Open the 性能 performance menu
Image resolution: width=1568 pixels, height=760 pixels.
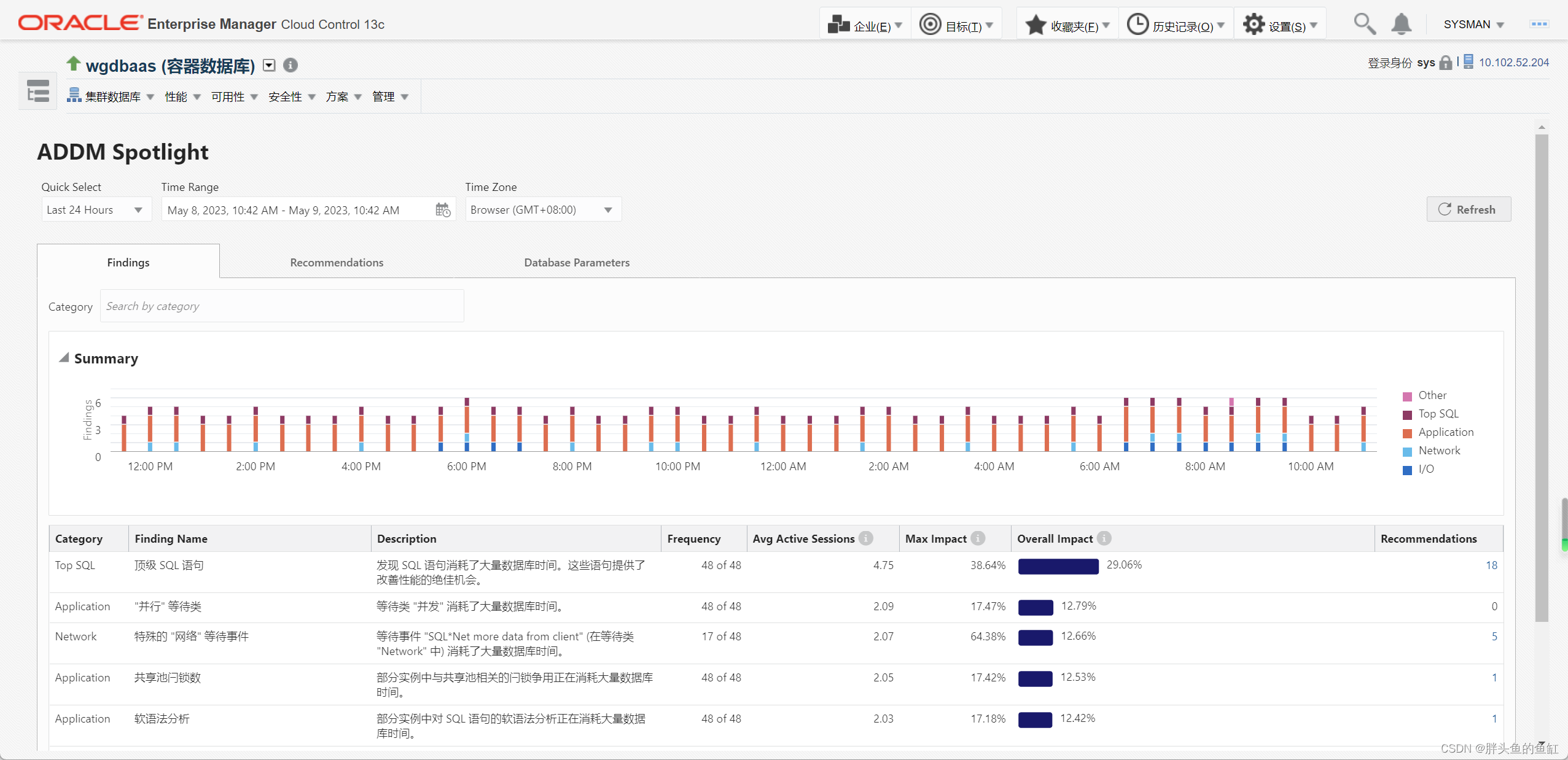(x=182, y=96)
